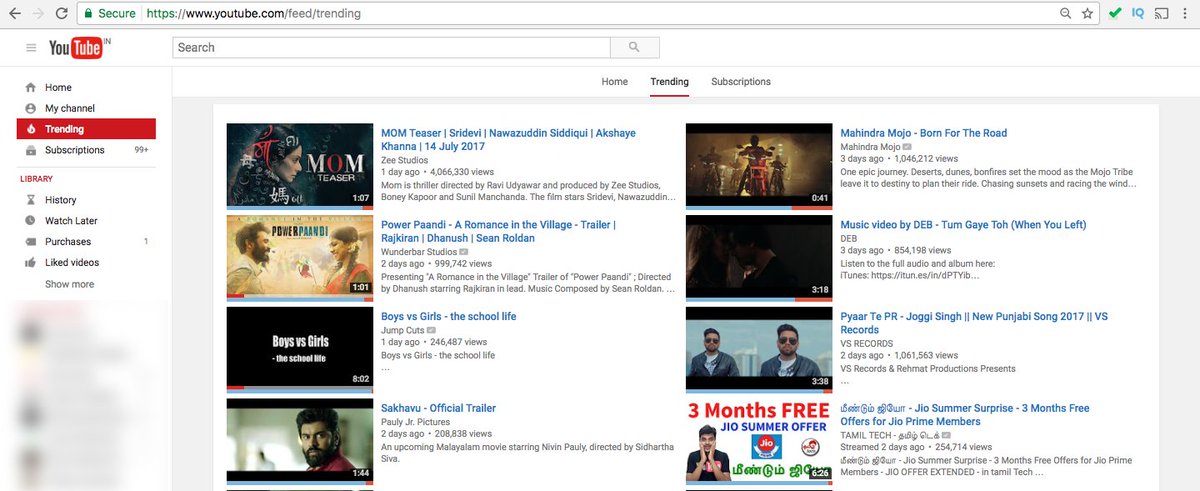Image resolution: width=1200 pixels, height=491 pixels.
Task: Open the Power Paandi trailer thumbnail
Action: [x=300, y=257]
